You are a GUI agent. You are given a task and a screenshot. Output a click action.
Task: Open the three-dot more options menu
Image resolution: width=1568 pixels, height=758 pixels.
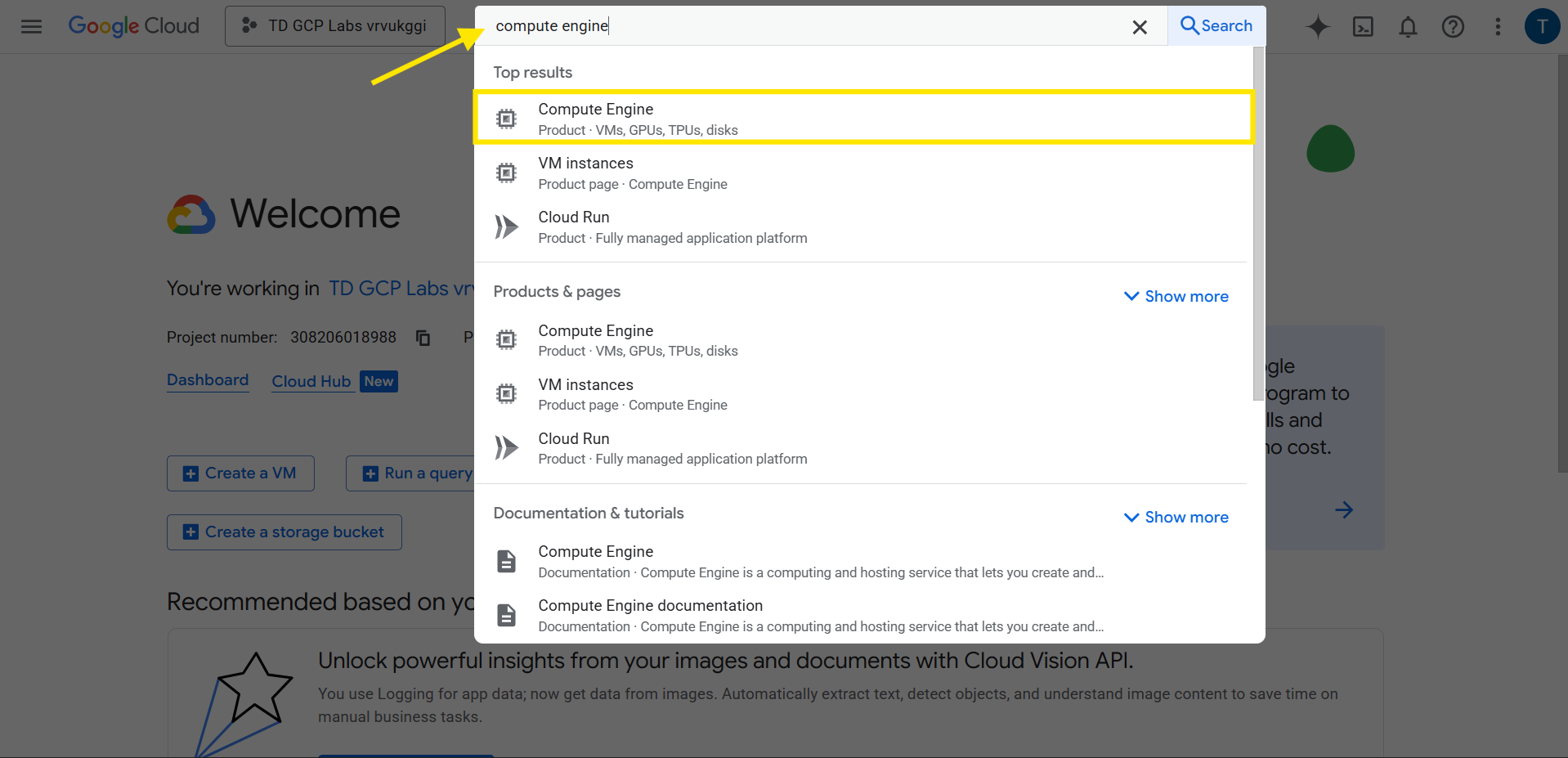[x=1498, y=26]
